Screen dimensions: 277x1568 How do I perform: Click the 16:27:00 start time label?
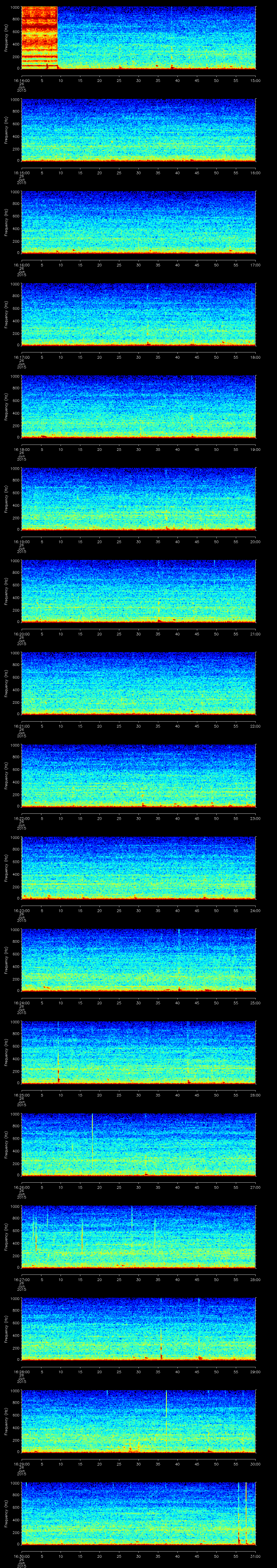pos(21,1279)
